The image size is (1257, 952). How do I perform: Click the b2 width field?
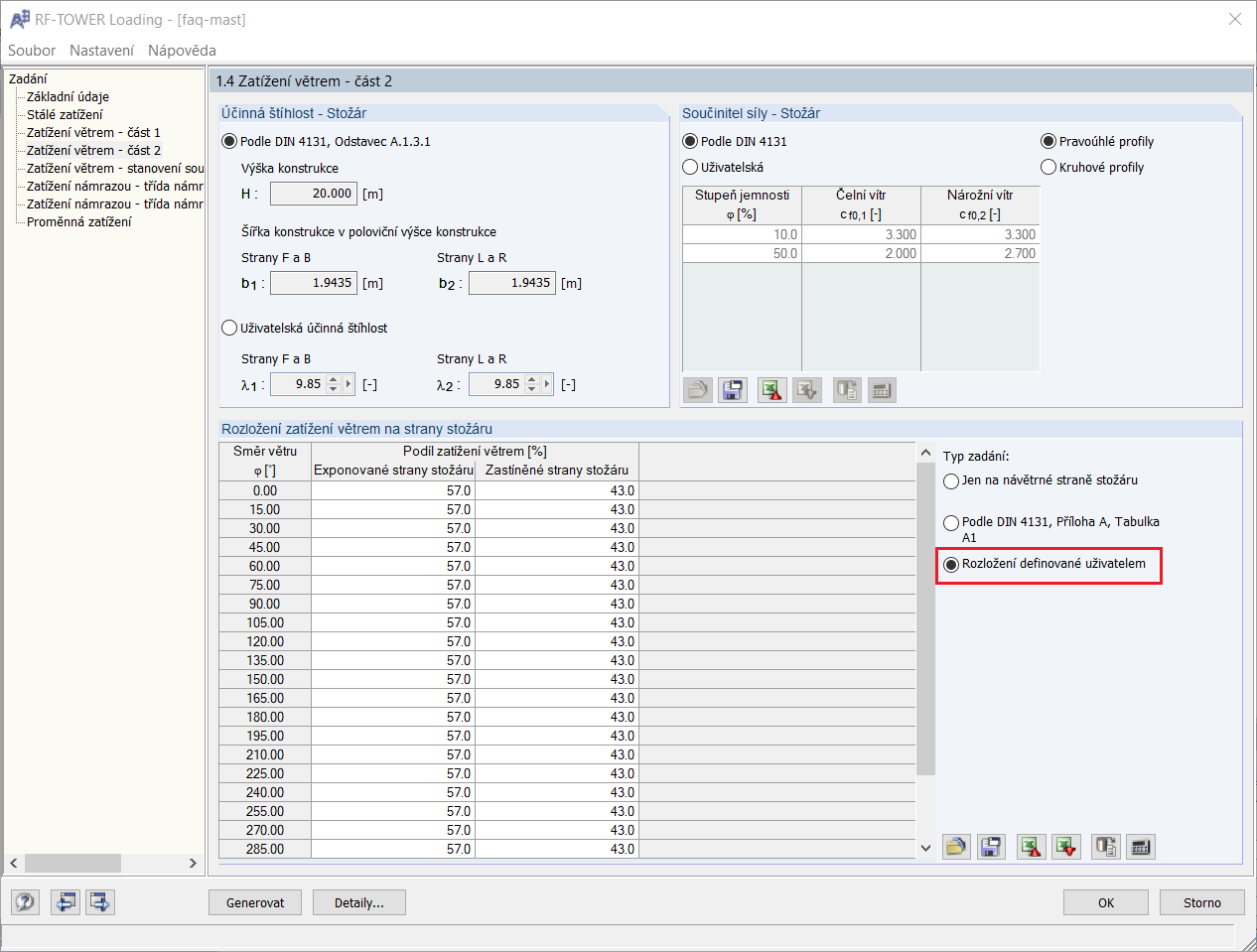(512, 283)
